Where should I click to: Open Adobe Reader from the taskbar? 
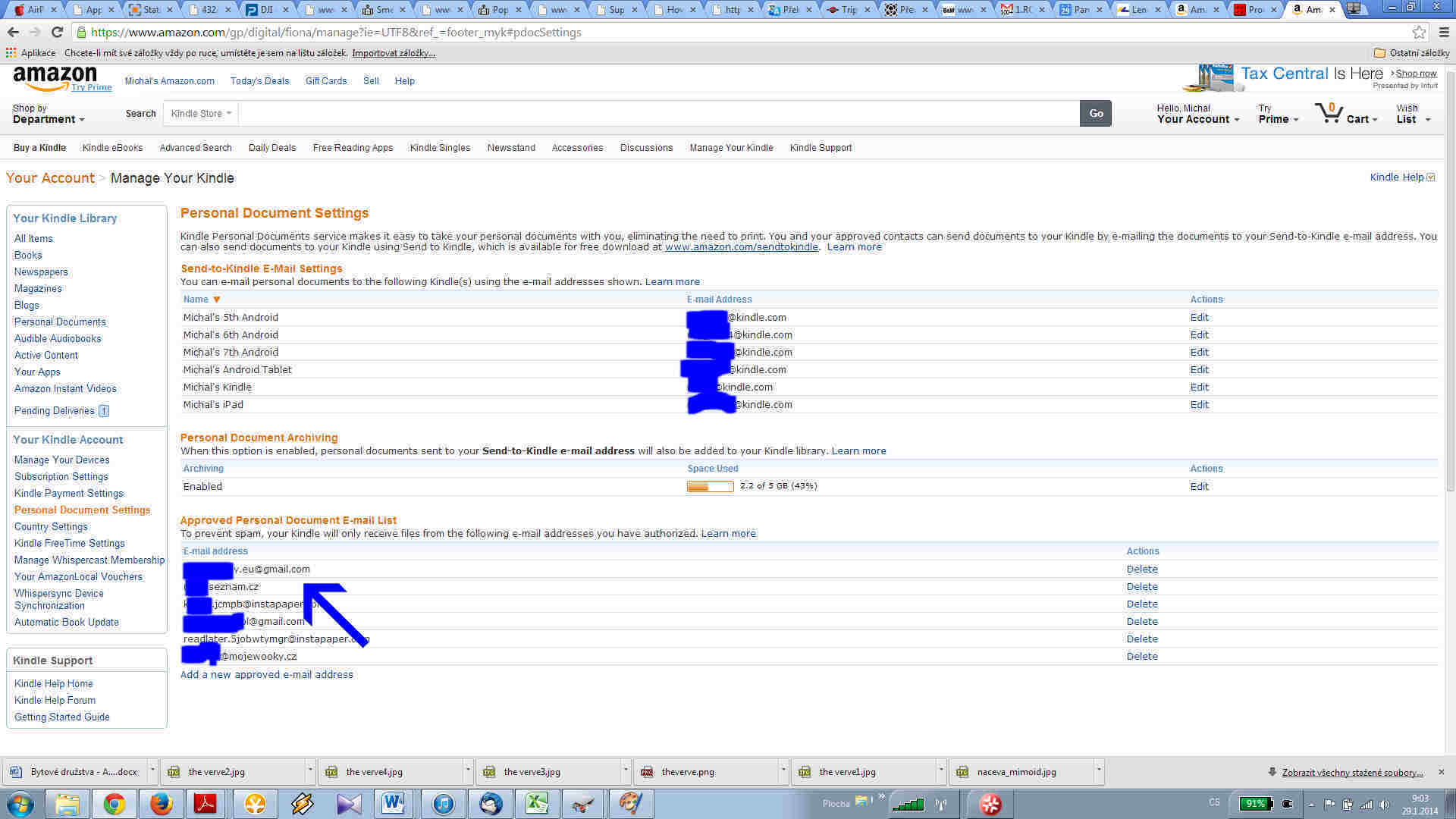pos(206,804)
